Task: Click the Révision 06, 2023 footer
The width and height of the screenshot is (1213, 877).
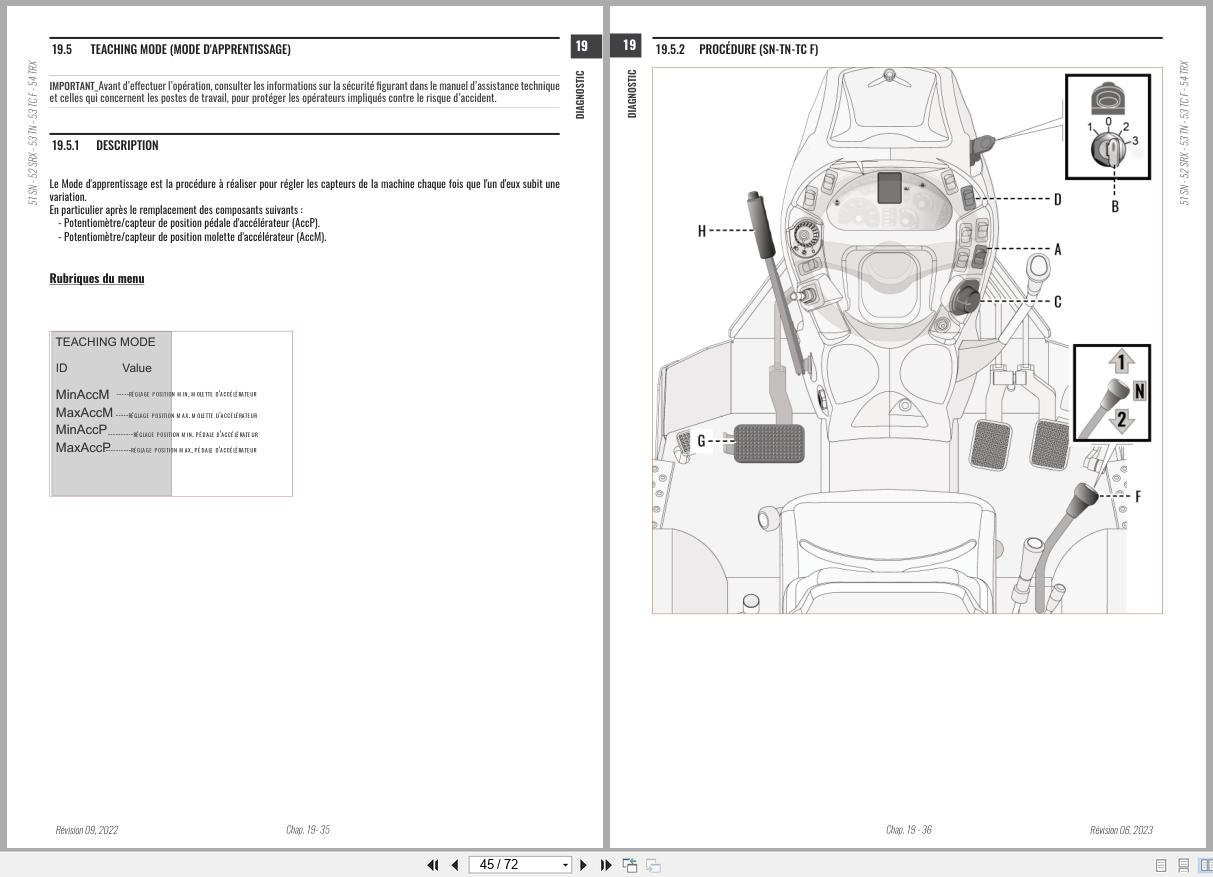Action: coord(1121,830)
